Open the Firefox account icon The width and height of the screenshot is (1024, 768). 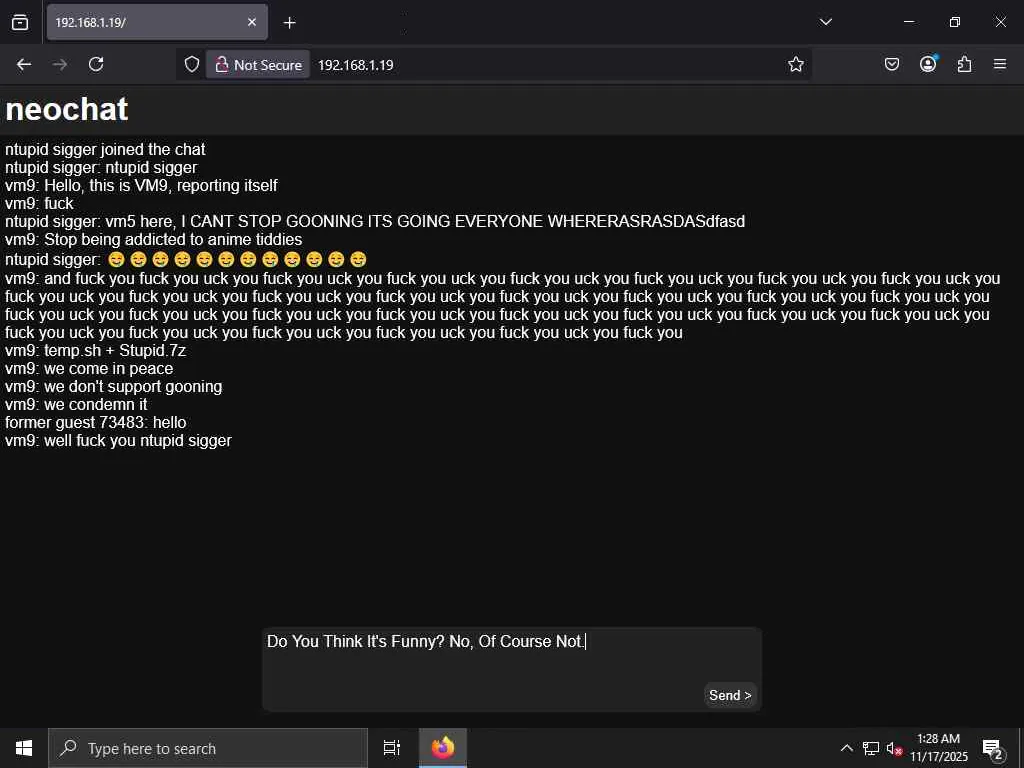928,63
